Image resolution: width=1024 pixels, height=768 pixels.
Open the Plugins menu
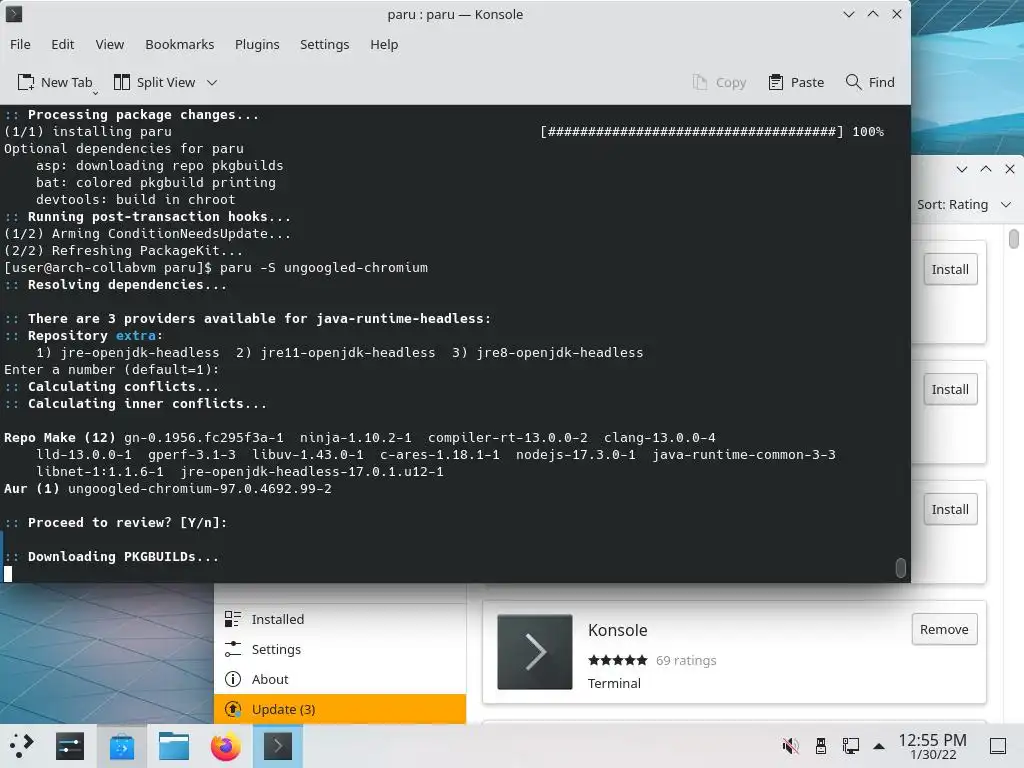click(257, 44)
